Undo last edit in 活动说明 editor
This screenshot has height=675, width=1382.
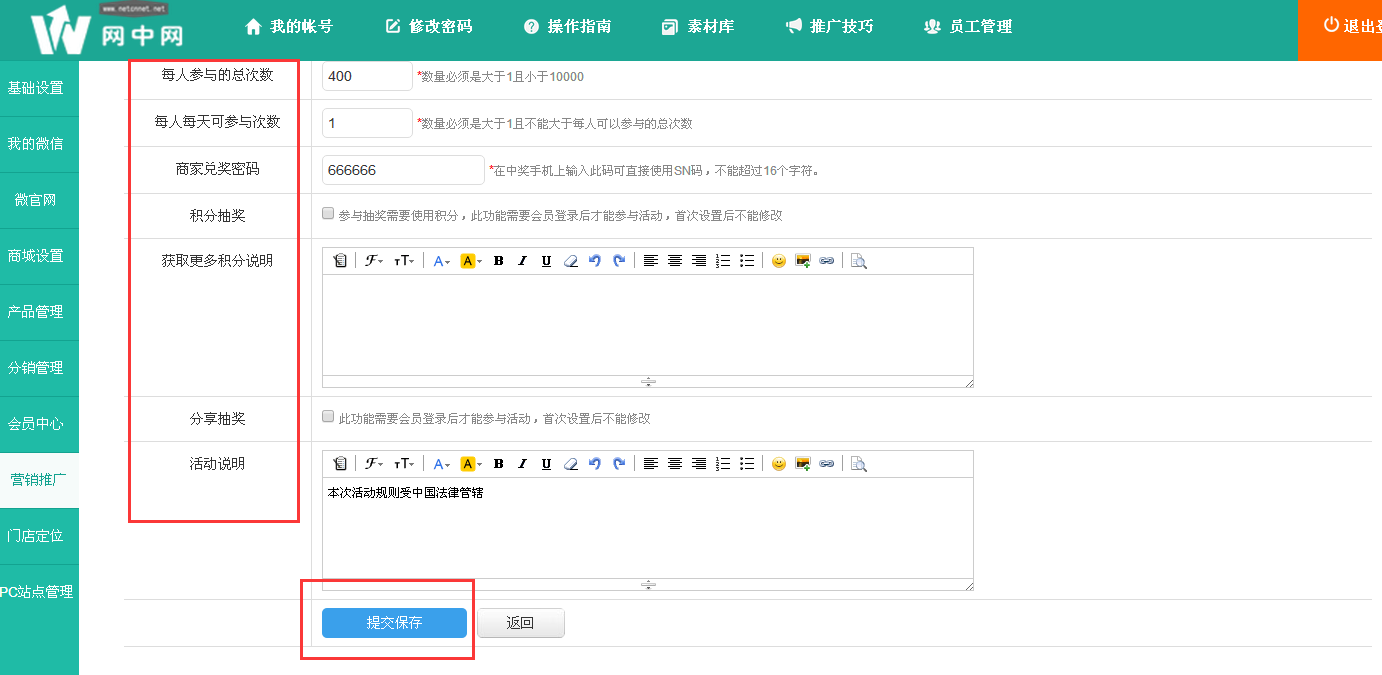click(595, 464)
